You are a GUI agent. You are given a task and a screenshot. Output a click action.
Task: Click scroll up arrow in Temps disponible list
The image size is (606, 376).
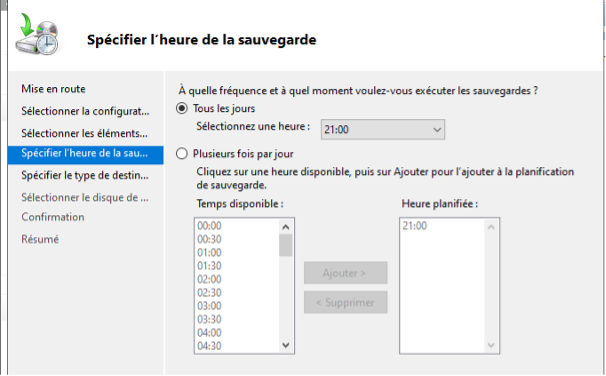[286, 227]
